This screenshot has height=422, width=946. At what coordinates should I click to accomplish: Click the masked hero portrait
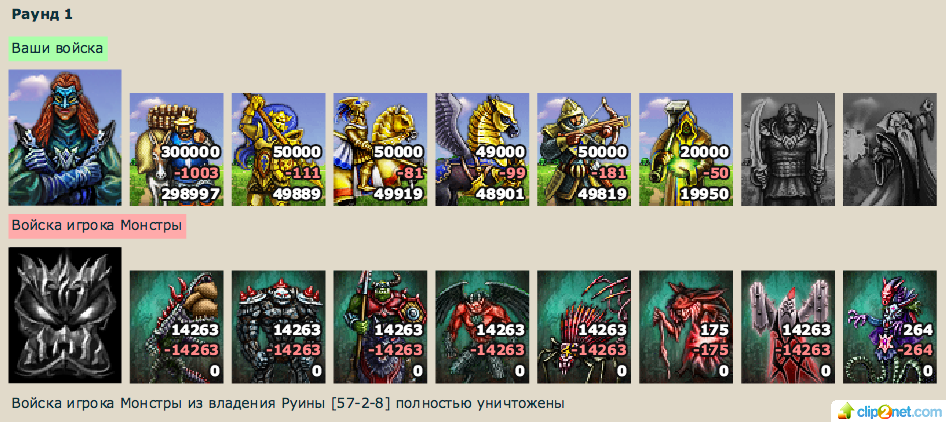(x=65, y=138)
